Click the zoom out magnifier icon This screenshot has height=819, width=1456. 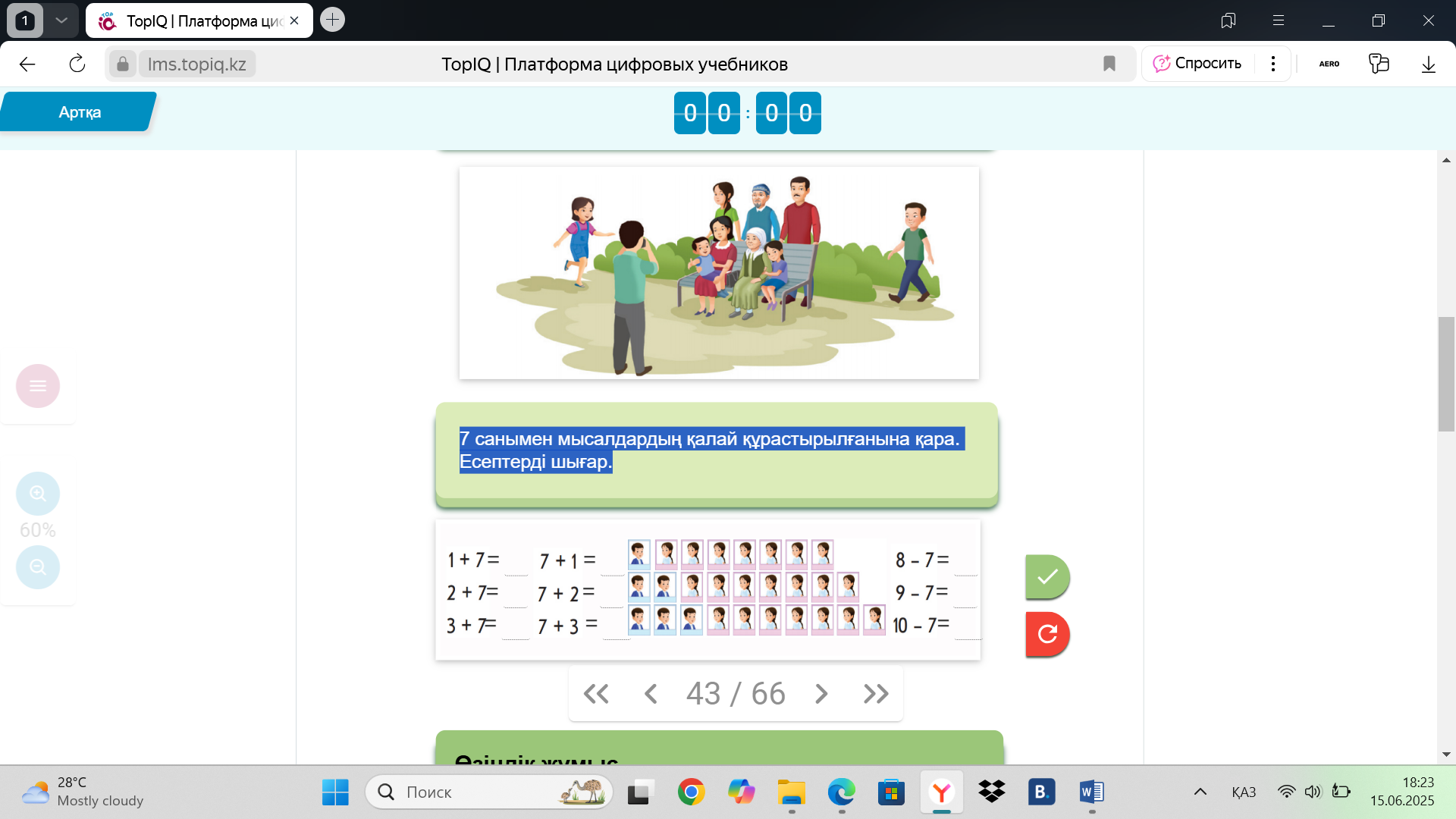click(x=38, y=567)
